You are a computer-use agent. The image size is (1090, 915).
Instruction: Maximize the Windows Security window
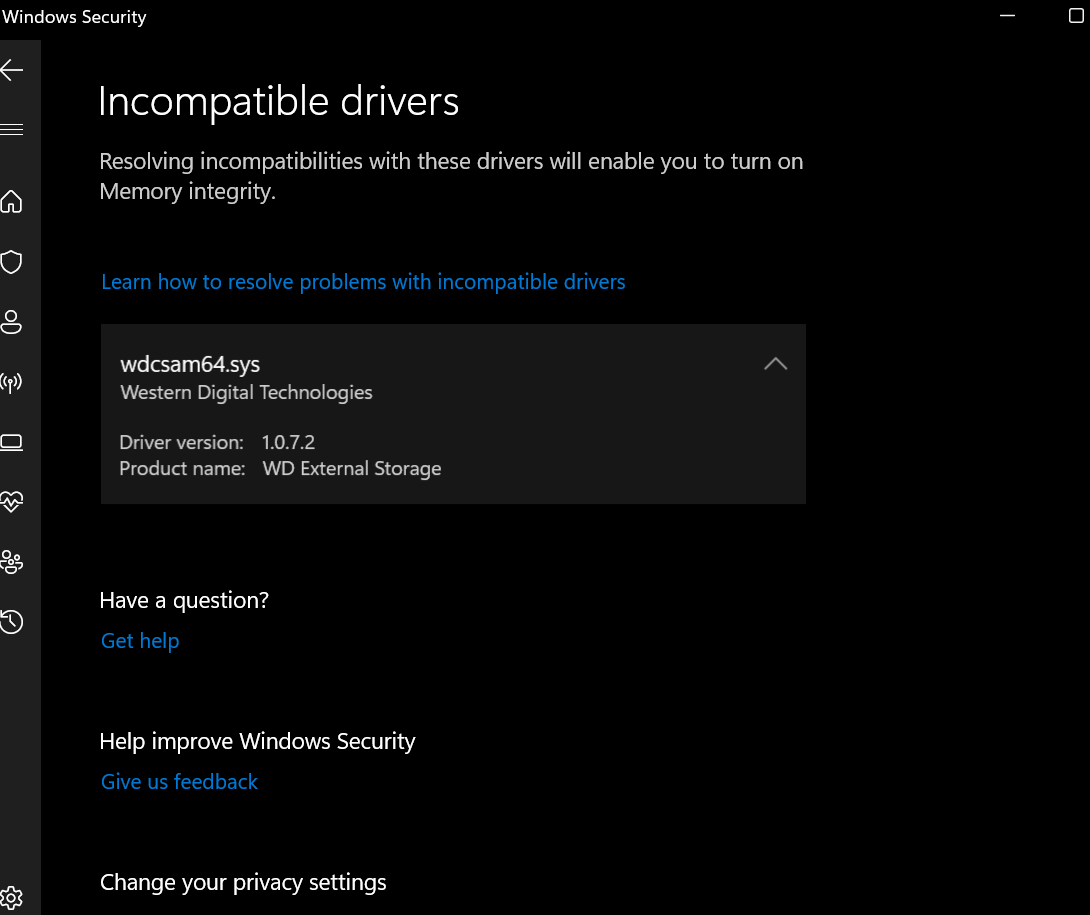coord(1076,16)
